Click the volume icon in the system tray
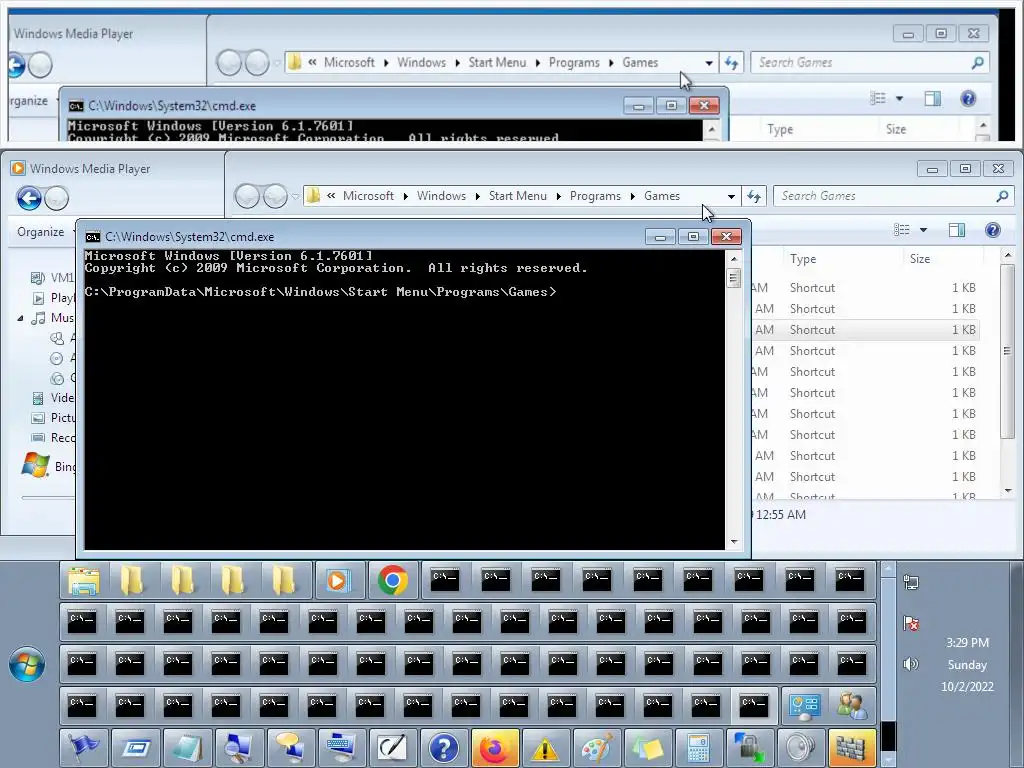Image resolution: width=1024 pixels, height=768 pixels. click(x=910, y=664)
